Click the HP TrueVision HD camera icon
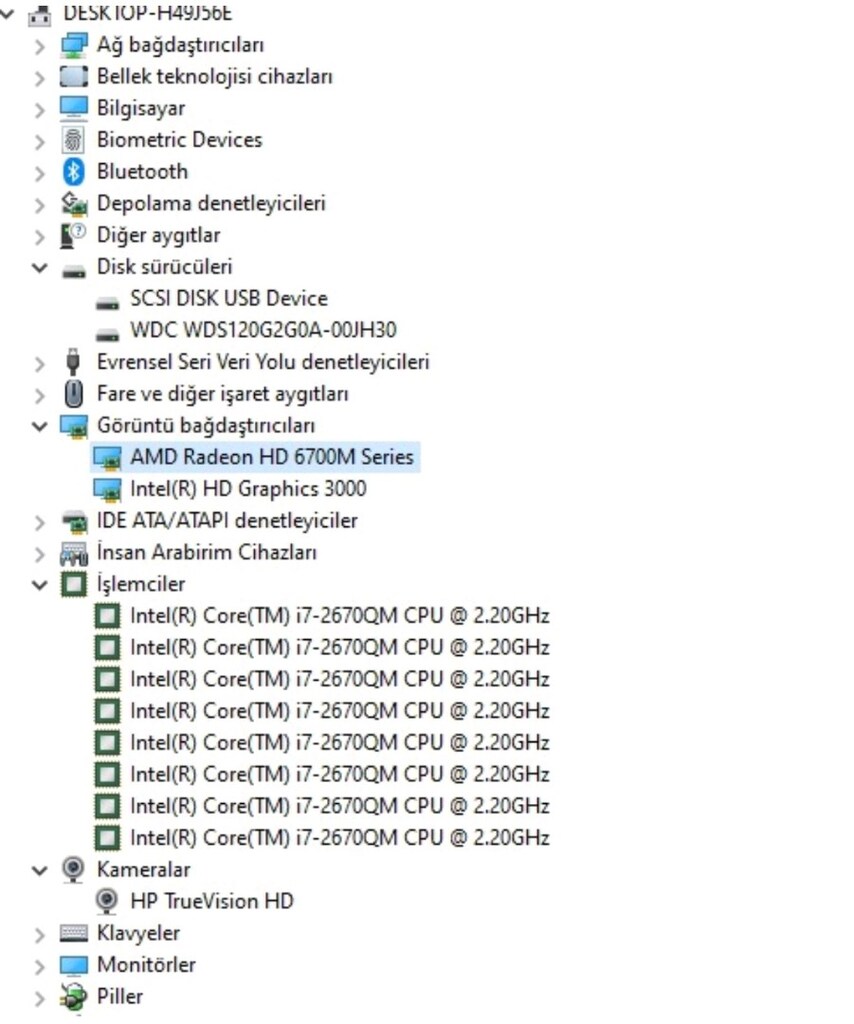The image size is (854, 1024). (x=107, y=902)
